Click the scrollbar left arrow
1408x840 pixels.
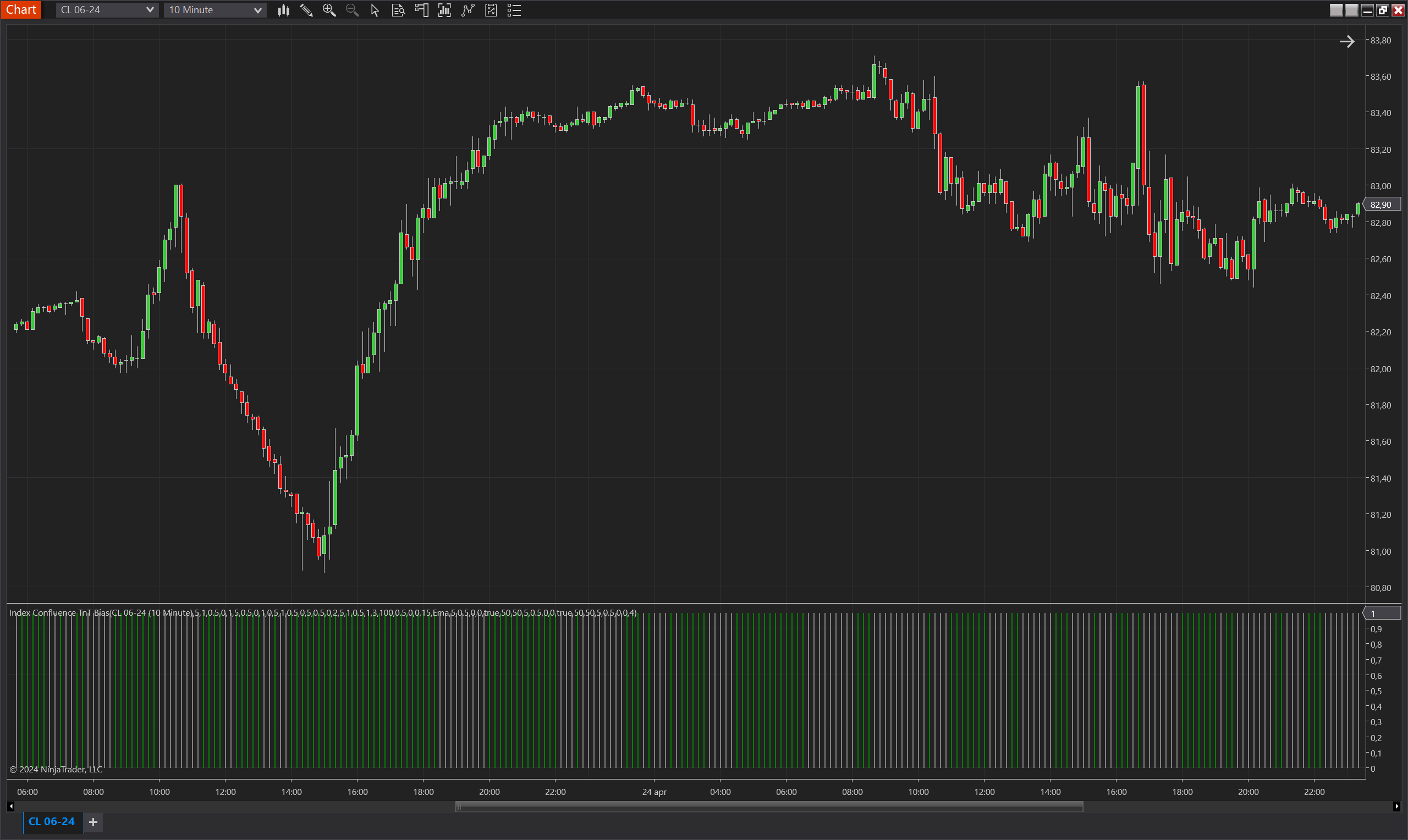11,806
